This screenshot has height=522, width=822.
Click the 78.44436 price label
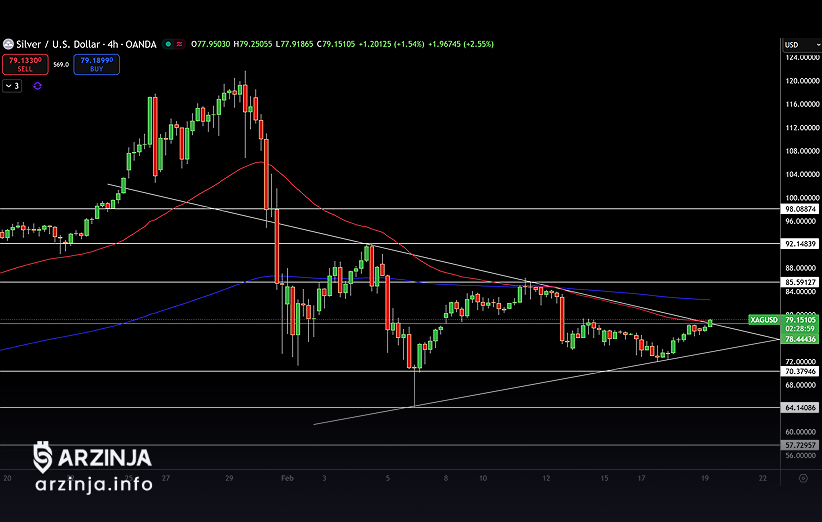(800, 339)
